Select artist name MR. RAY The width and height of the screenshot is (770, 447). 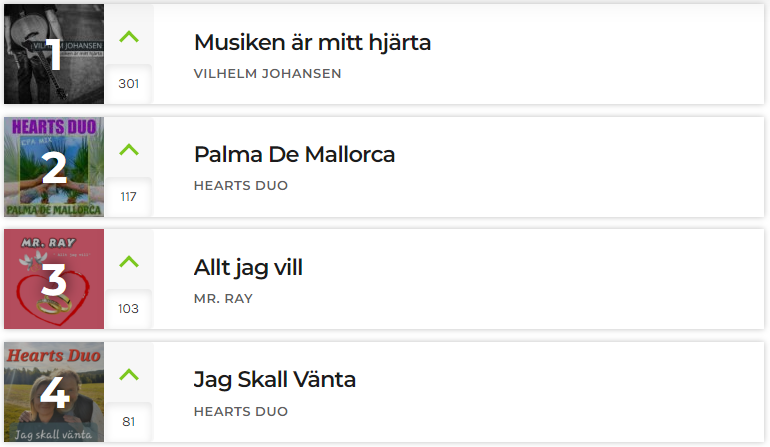tap(223, 299)
